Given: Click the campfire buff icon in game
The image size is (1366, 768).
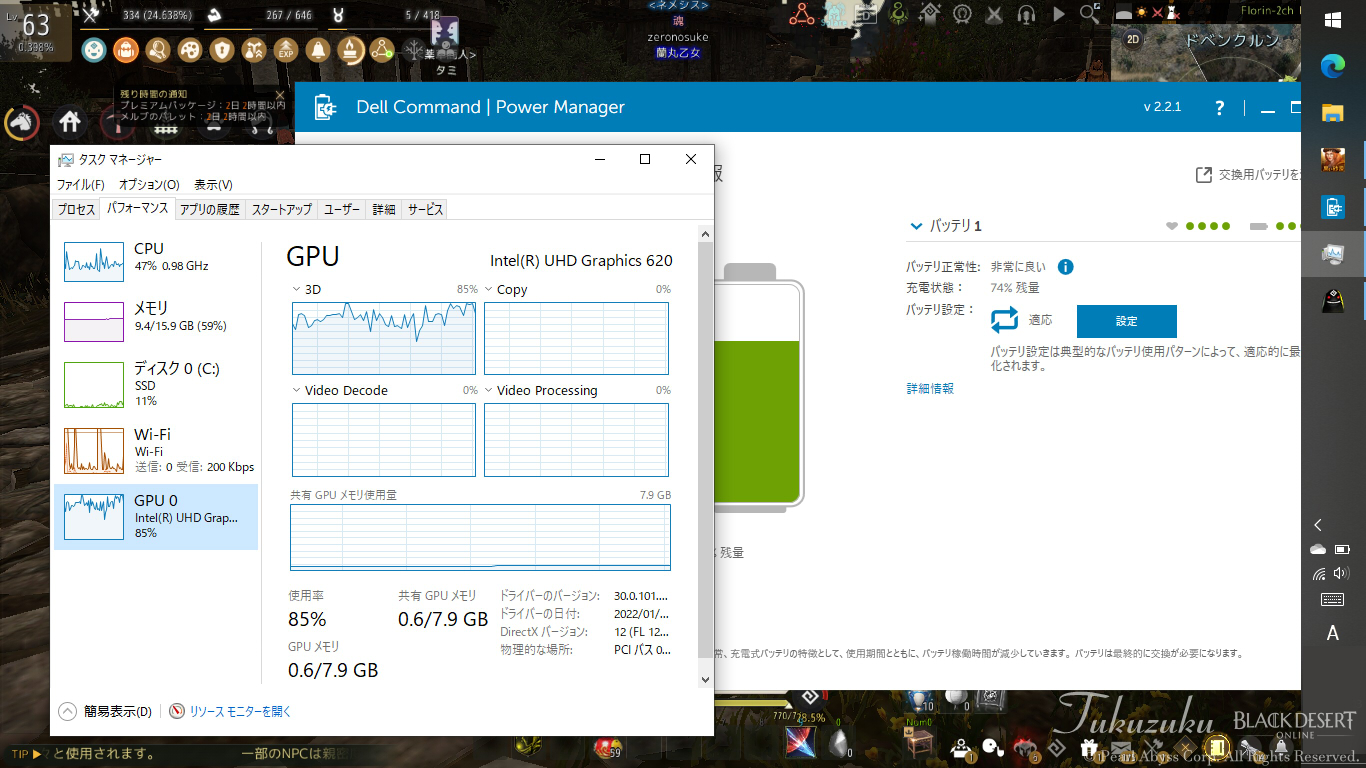Looking at the screenshot, I should (350, 49).
